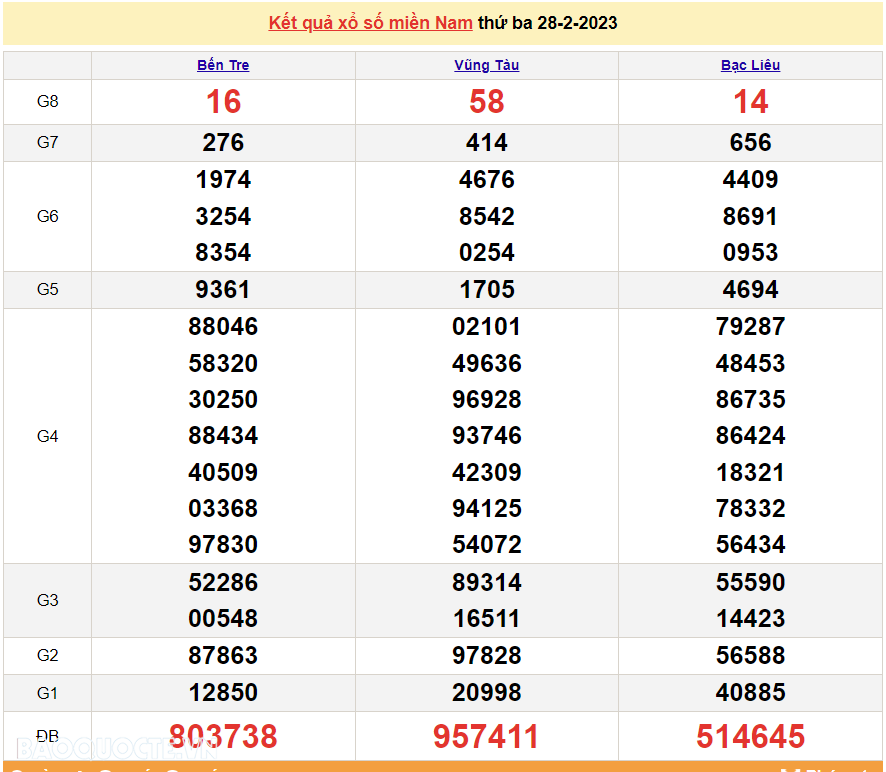
Task: Select the red G8 number 58 for Vũng Tàu
Action: 486,102
